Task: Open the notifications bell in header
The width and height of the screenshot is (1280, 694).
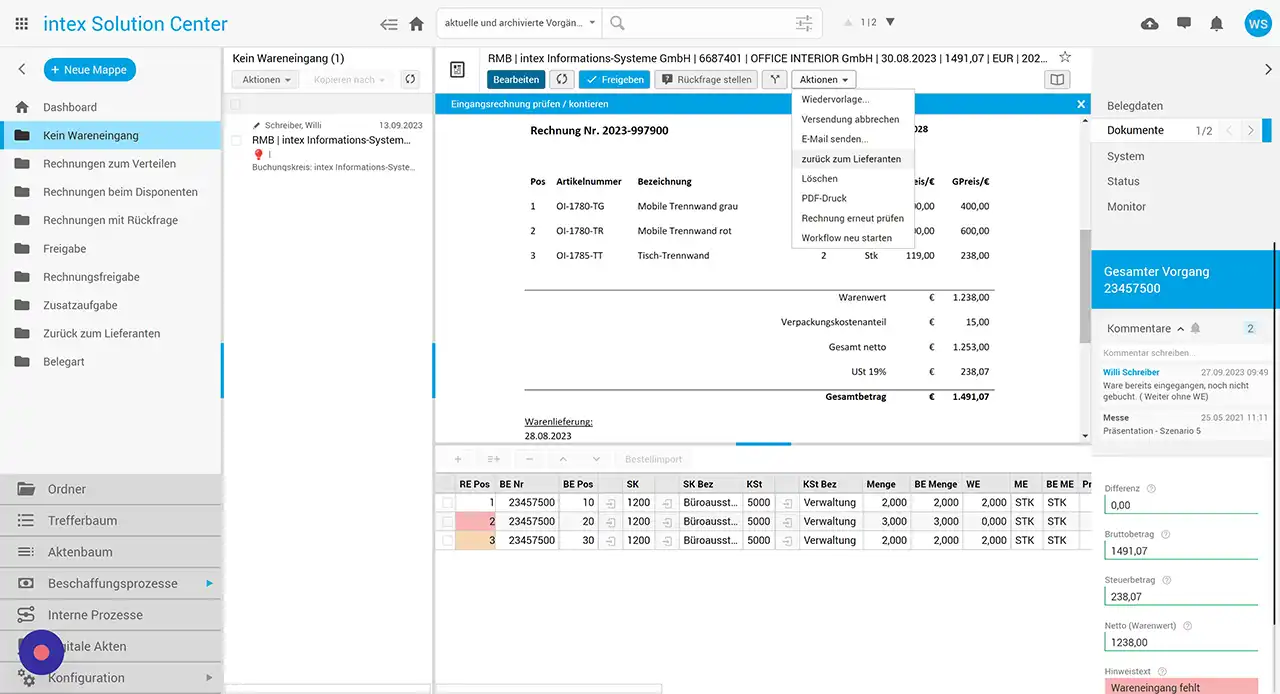Action: [1216, 24]
